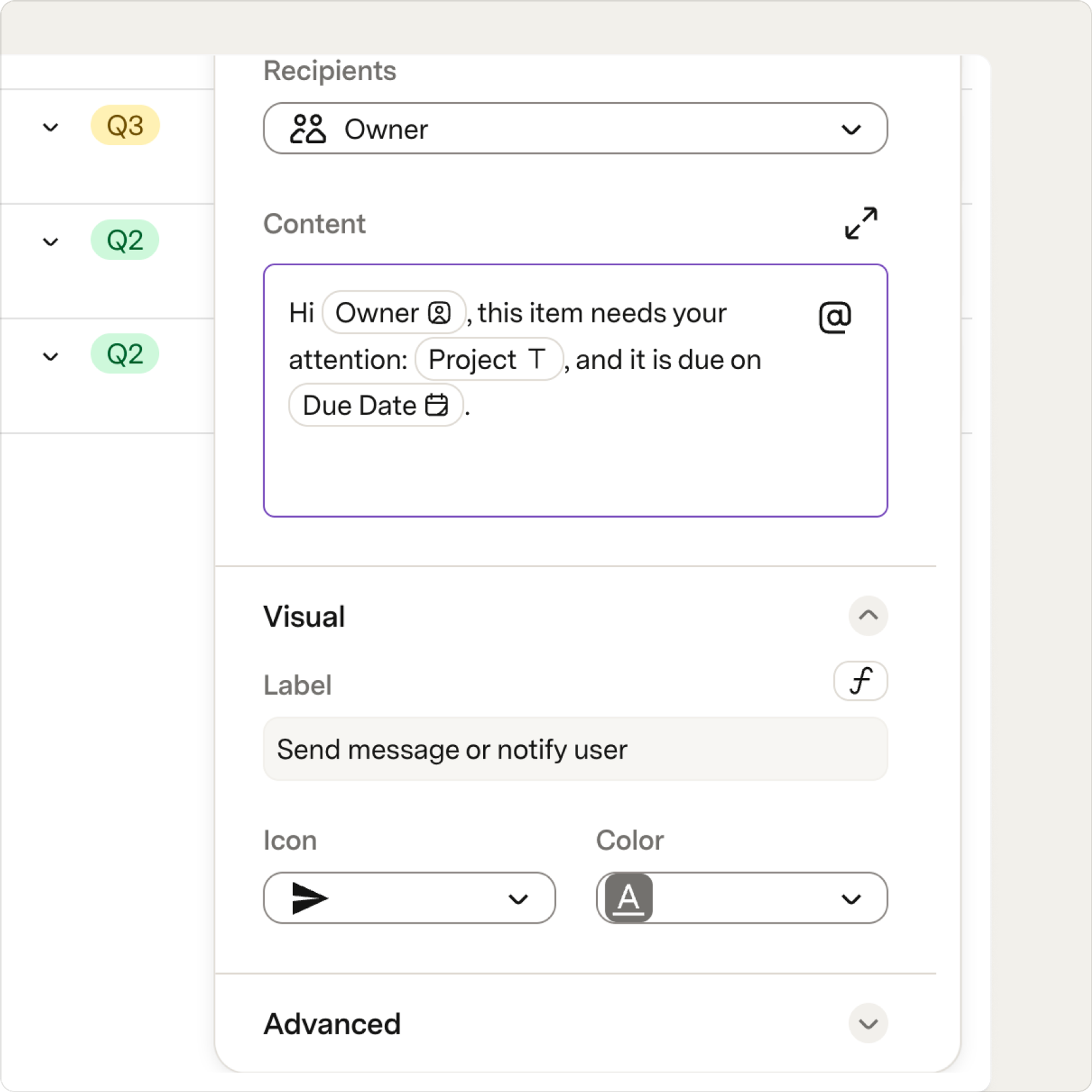Expand the Q3 row chevron
Screen dimensions: 1092x1092
[x=51, y=127]
